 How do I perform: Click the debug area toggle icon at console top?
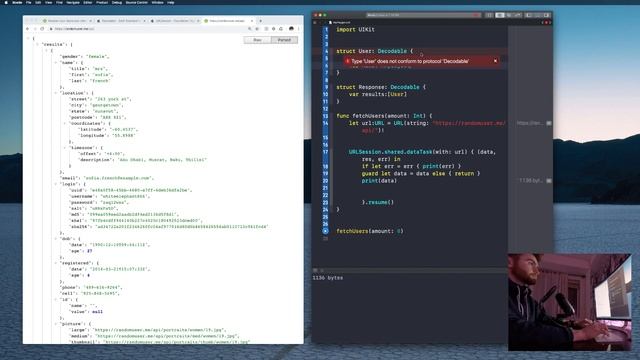coord(315,270)
